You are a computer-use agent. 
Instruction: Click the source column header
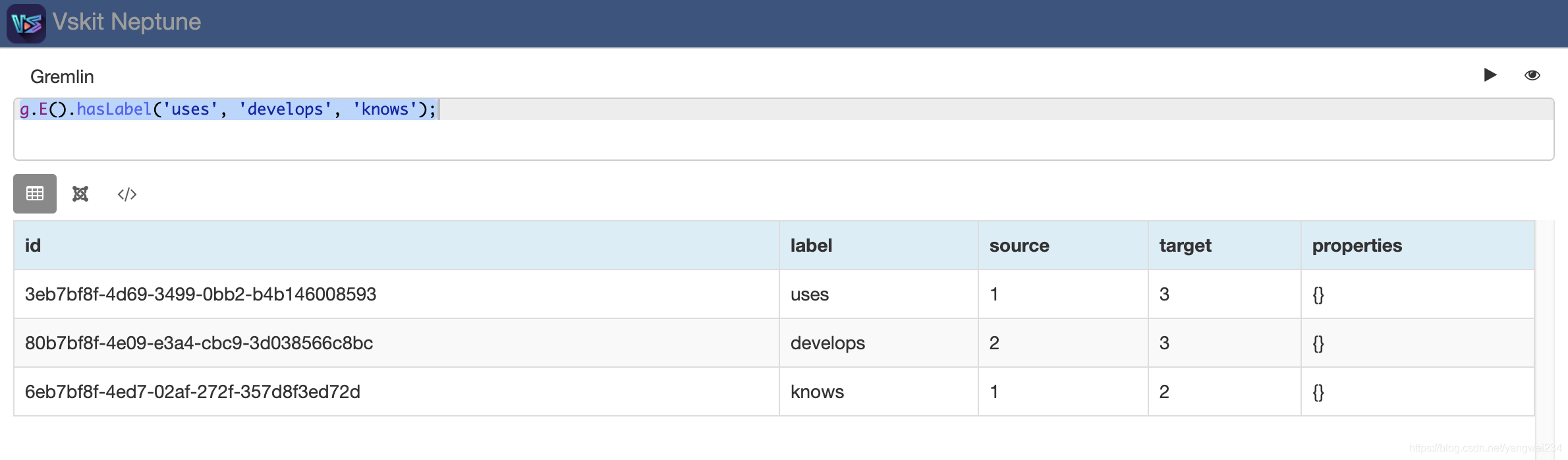[1019, 246]
